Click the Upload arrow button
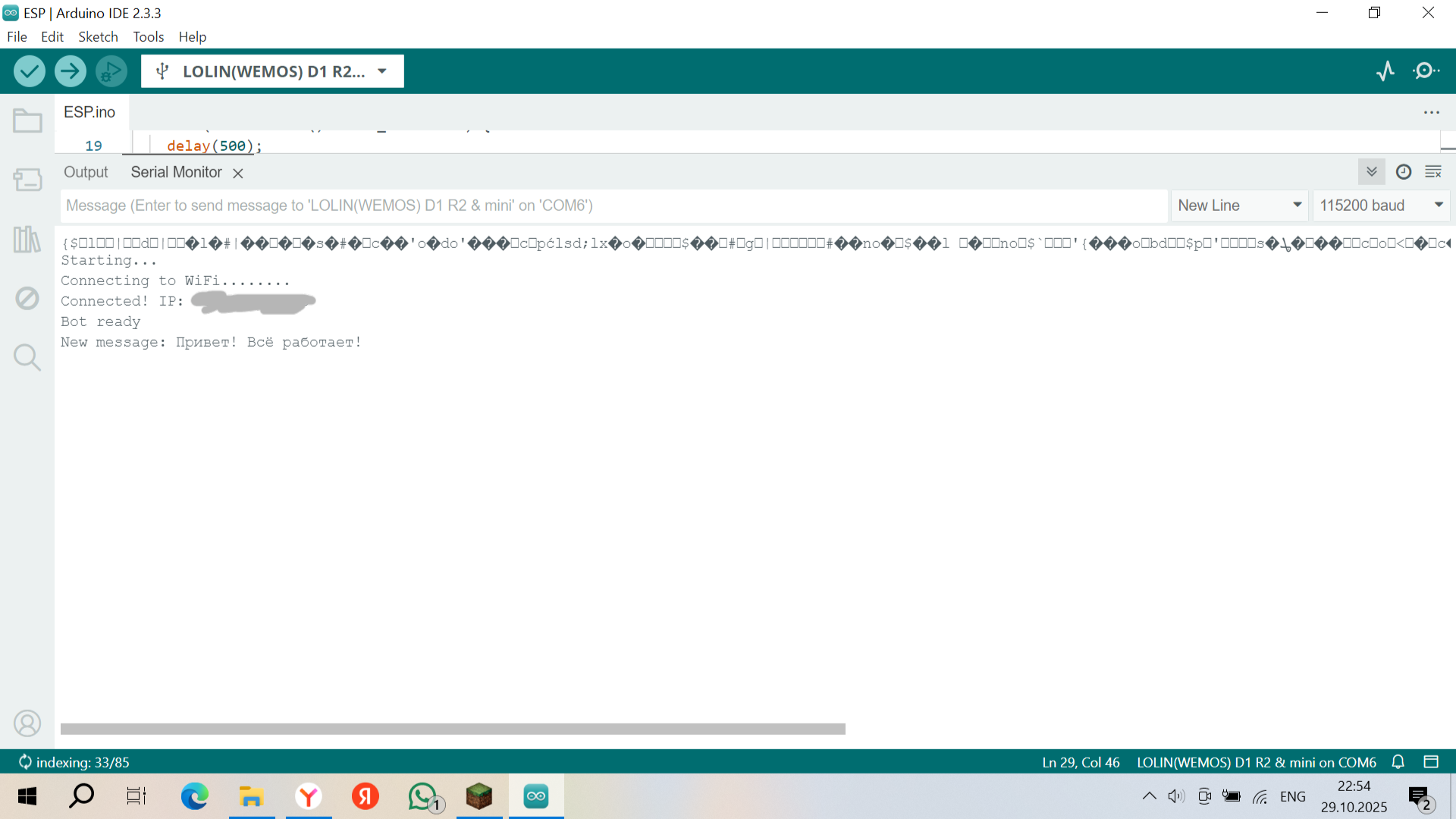The image size is (1456, 819). pyautogui.click(x=70, y=71)
